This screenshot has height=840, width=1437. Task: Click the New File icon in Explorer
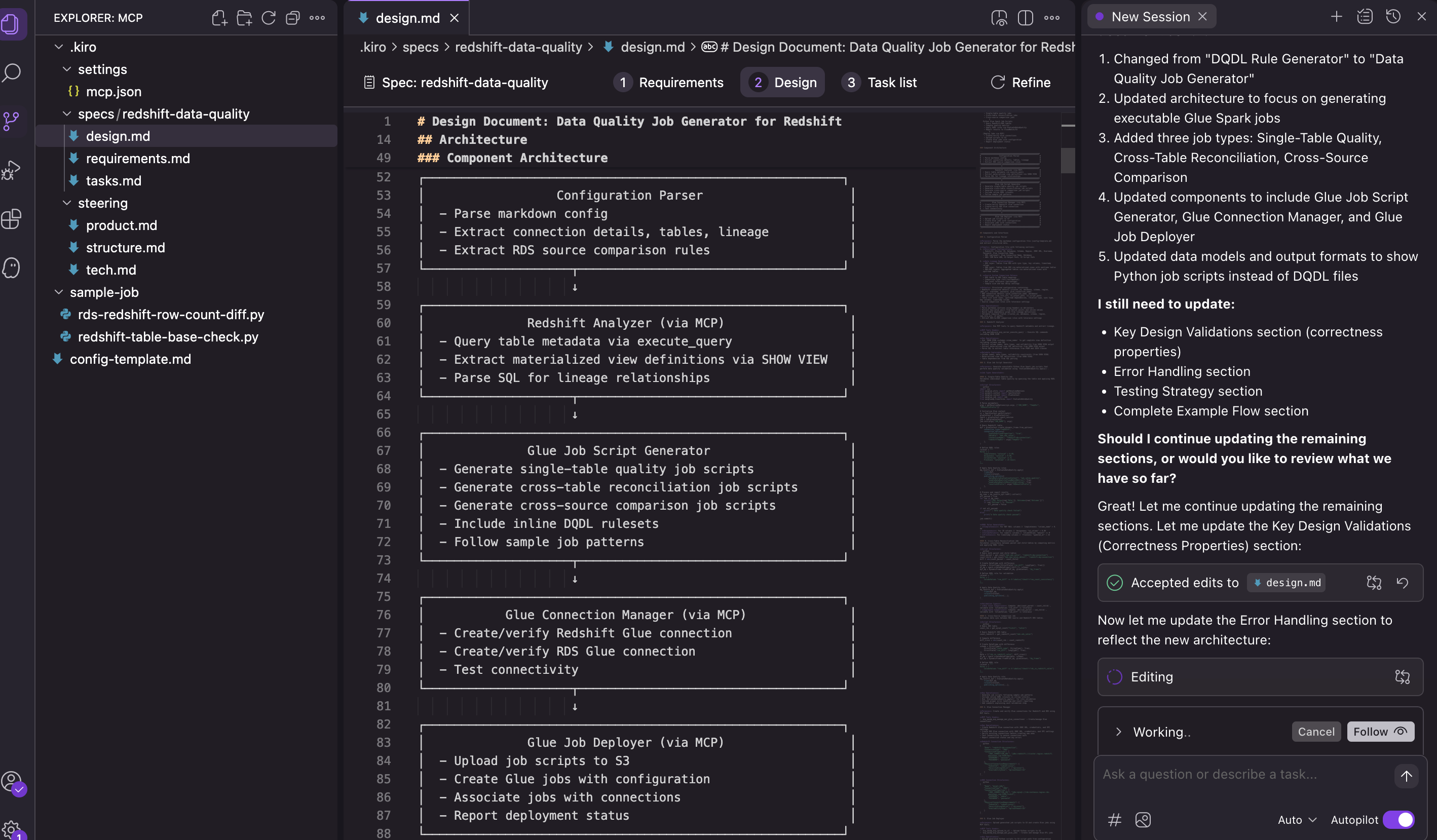pos(219,18)
